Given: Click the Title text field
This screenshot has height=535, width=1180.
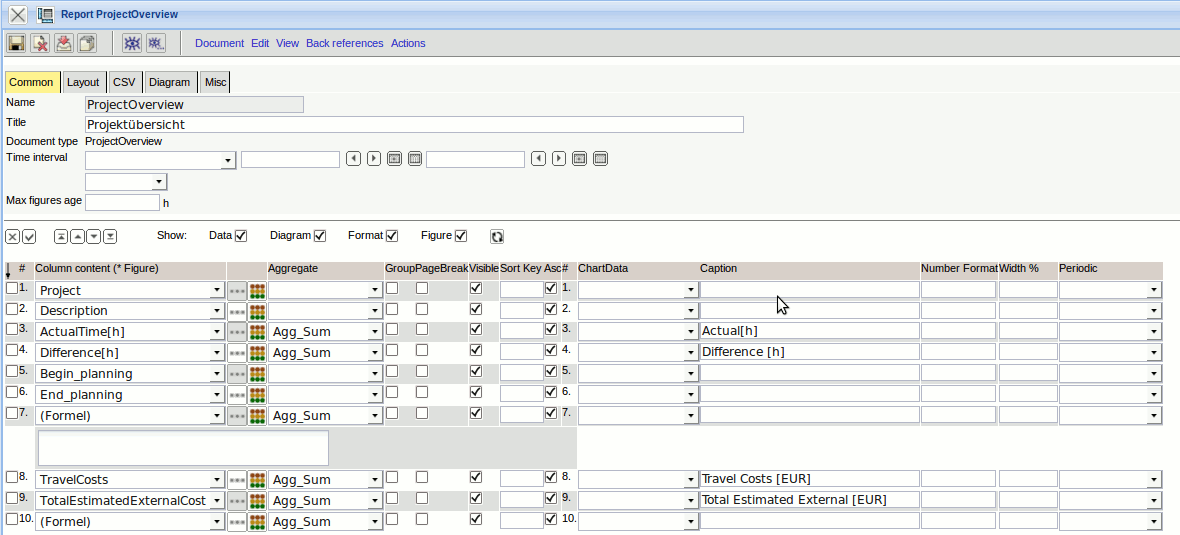Looking at the screenshot, I should tap(414, 124).
